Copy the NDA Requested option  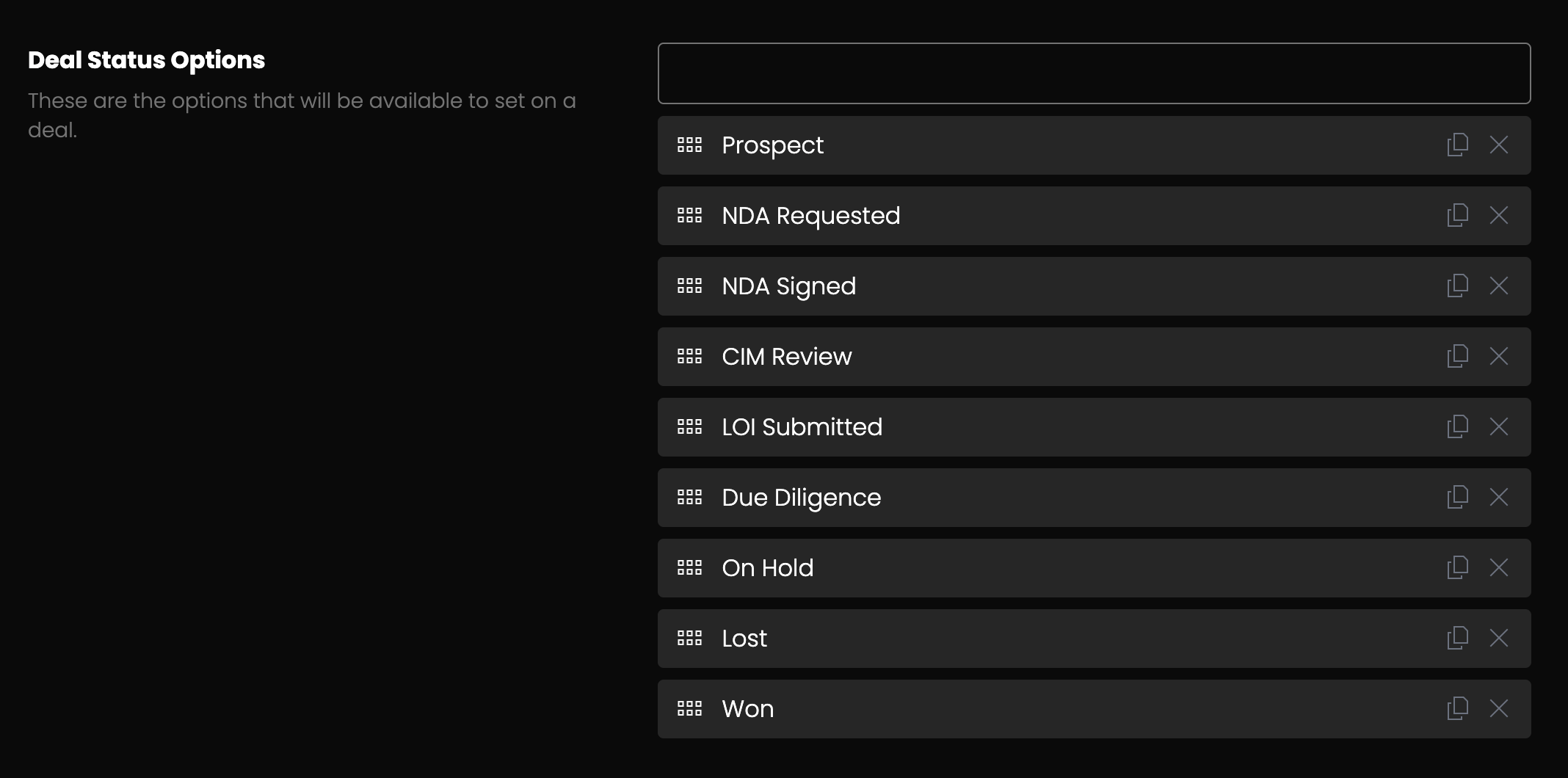[1457, 215]
